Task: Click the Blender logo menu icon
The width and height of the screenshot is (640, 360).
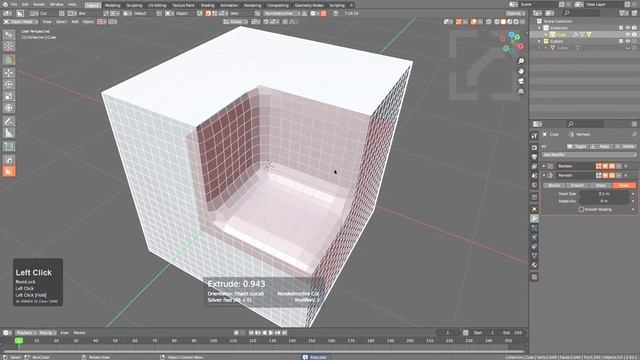Action: click(x=5, y=4)
